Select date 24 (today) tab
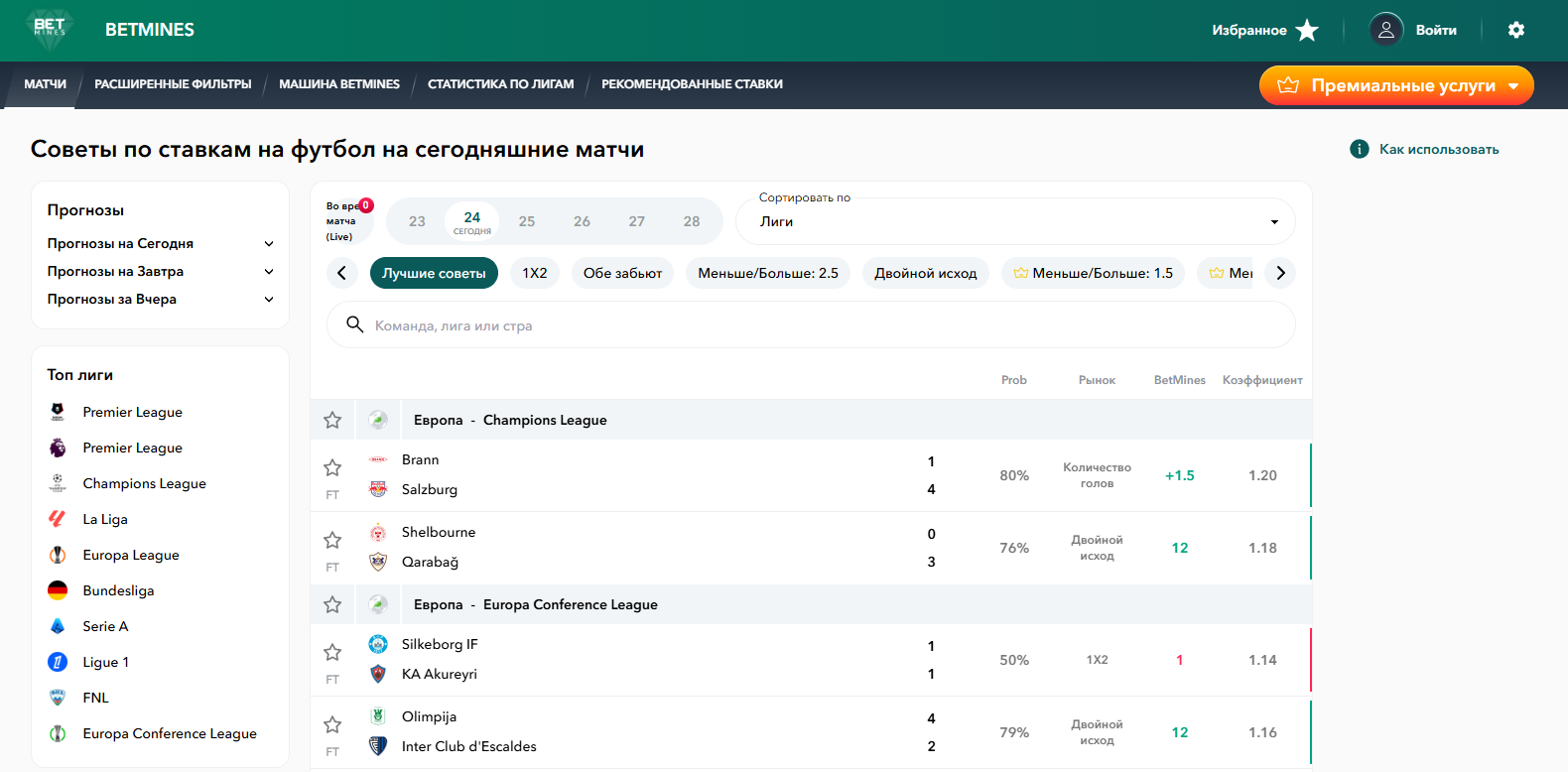This screenshot has width=1568, height=772. pos(472,221)
